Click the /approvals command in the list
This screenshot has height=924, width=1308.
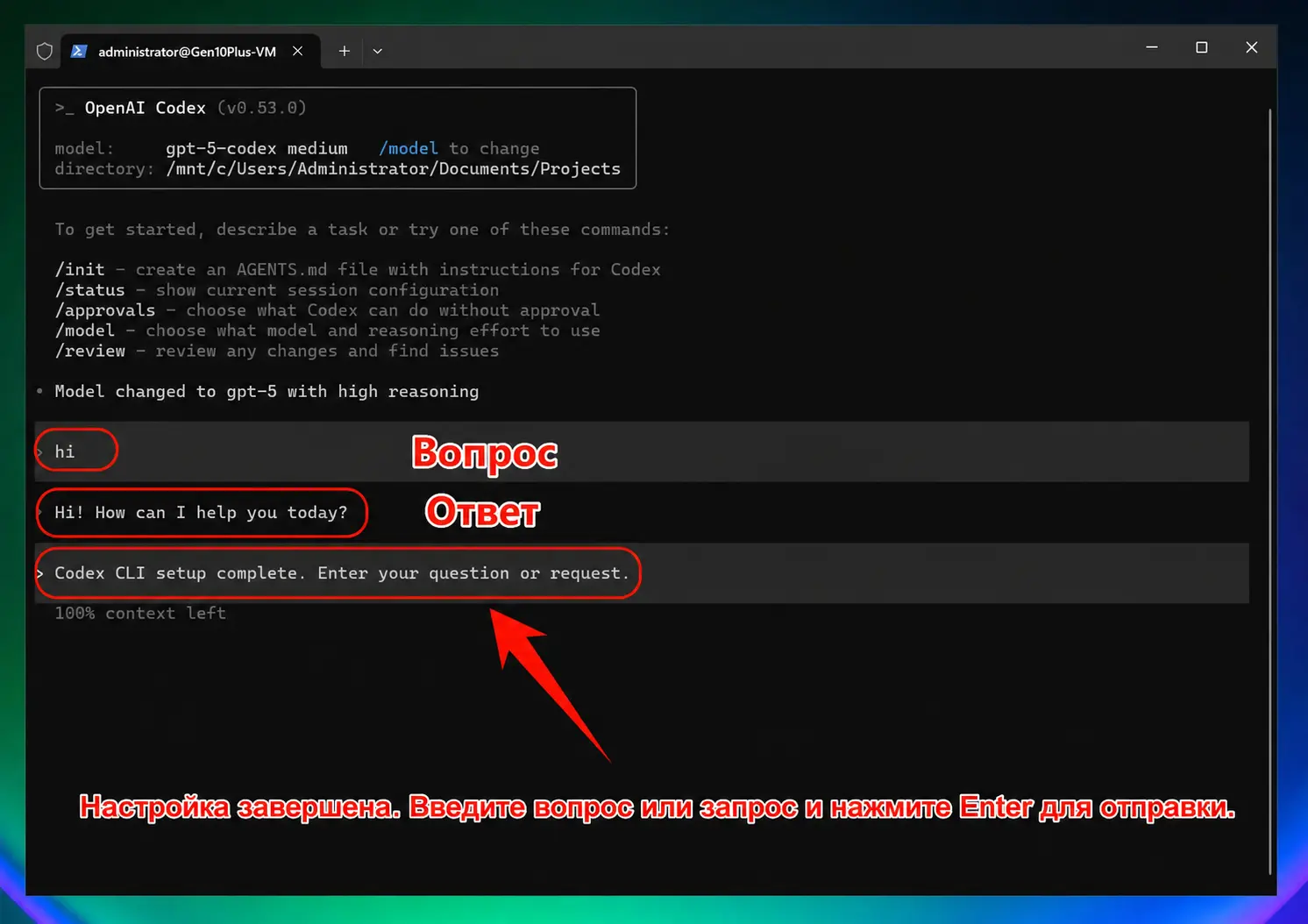(105, 309)
